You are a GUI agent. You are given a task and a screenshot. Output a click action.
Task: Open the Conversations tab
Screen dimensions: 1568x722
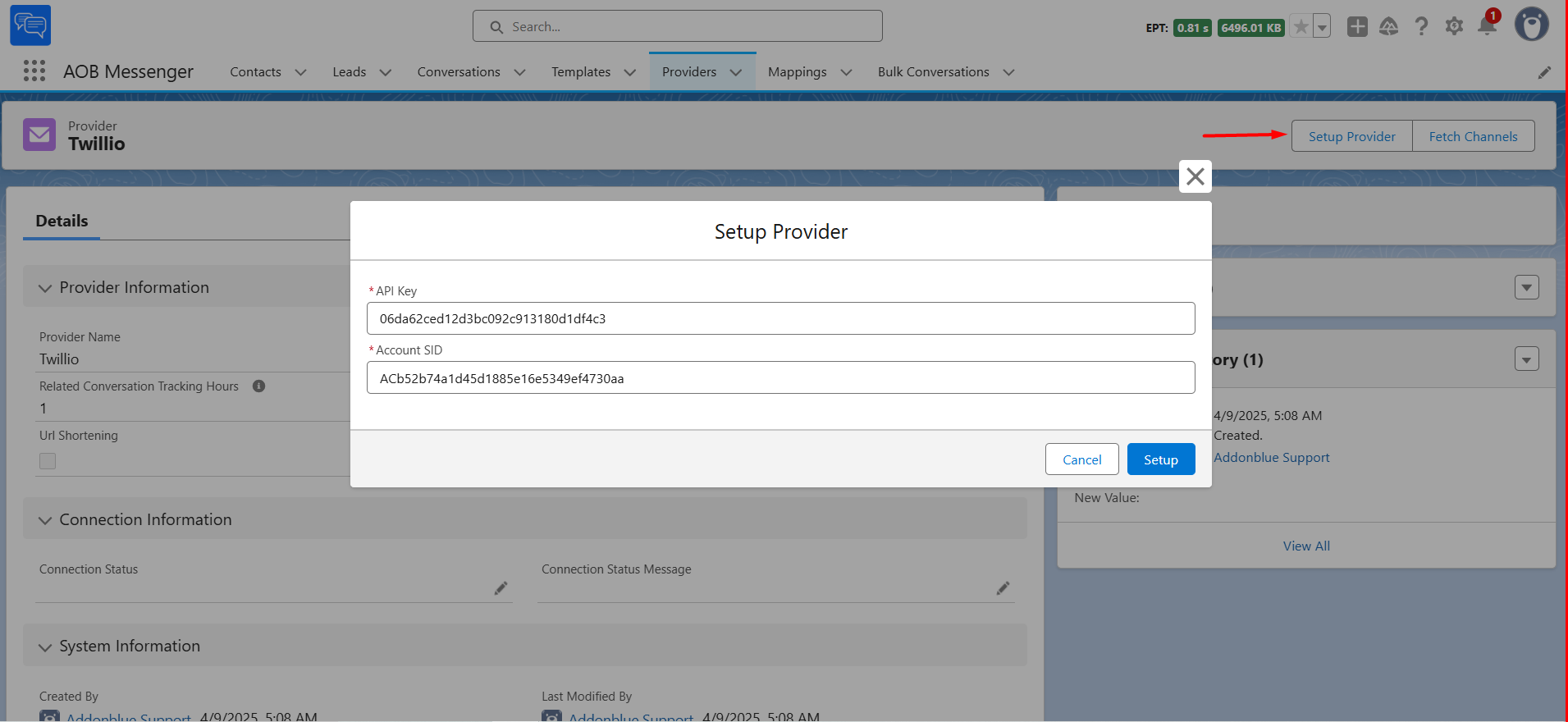[x=459, y=72]
